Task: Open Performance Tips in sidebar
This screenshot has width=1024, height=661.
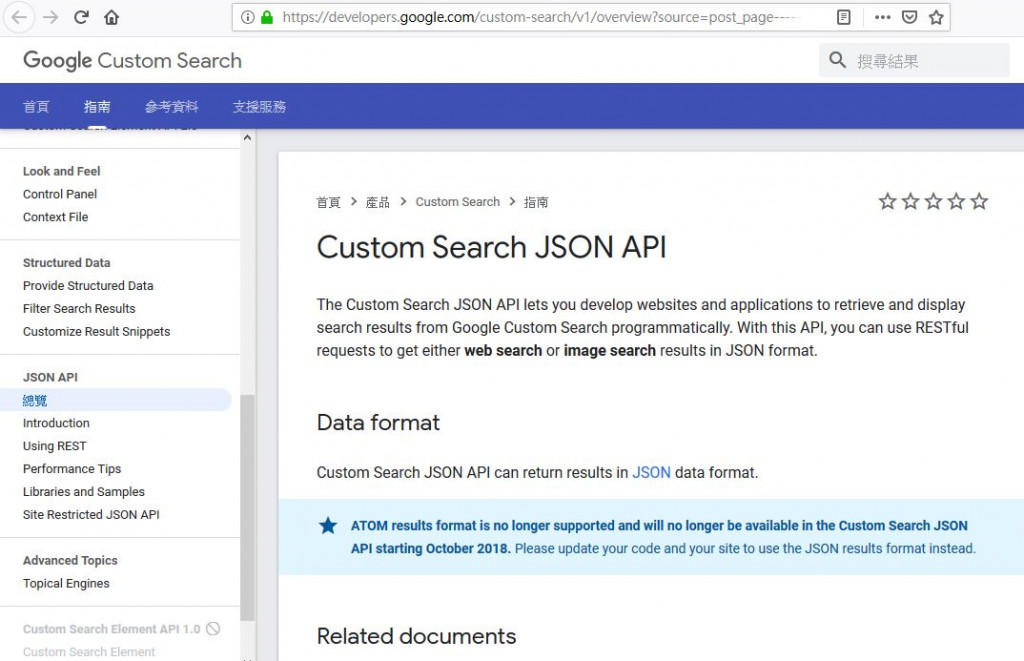Action: pyautogui.click(x=72, y=468)
